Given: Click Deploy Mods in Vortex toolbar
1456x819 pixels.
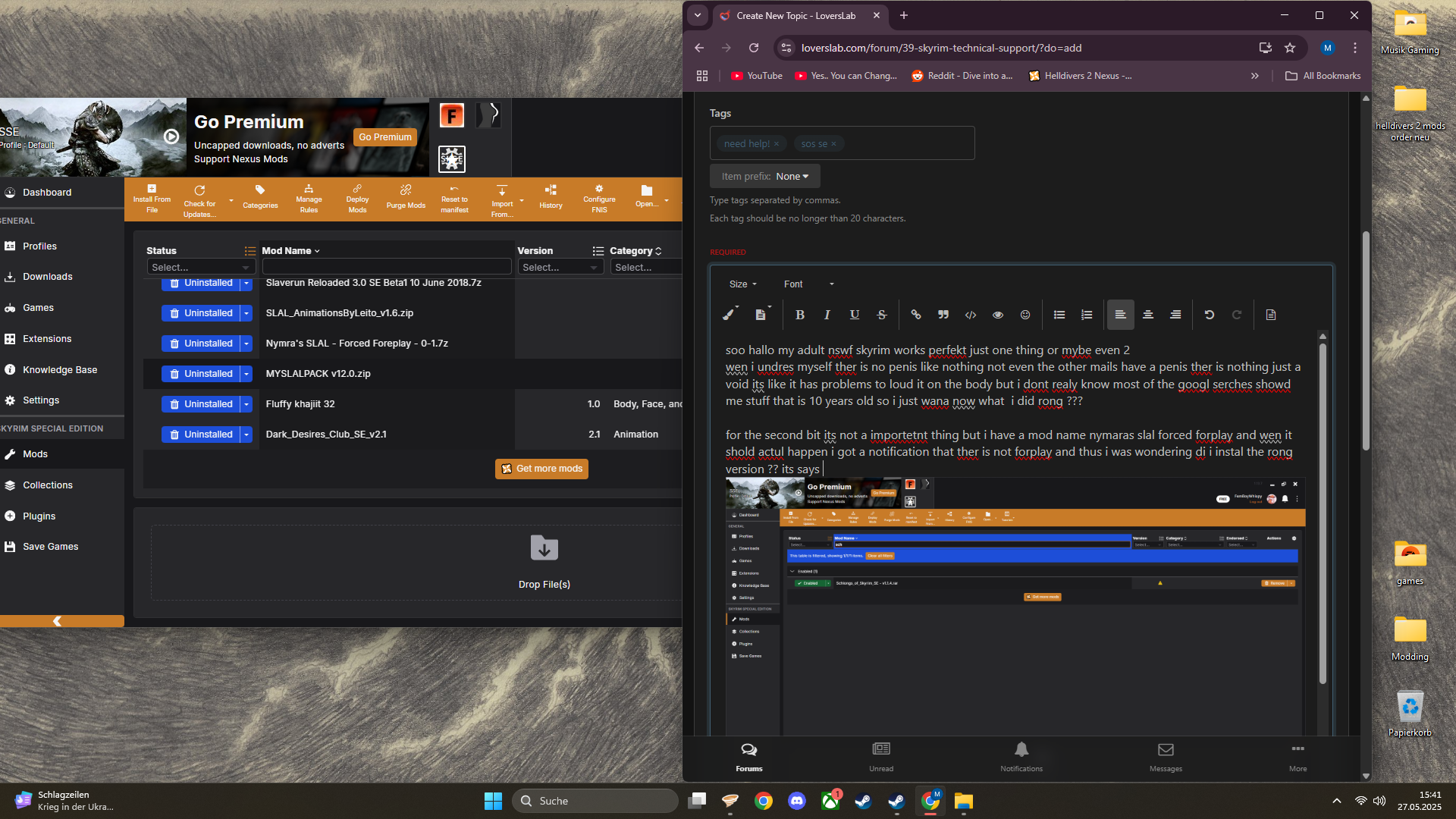Looking at the screenshot, I should (x=357, y=199).
